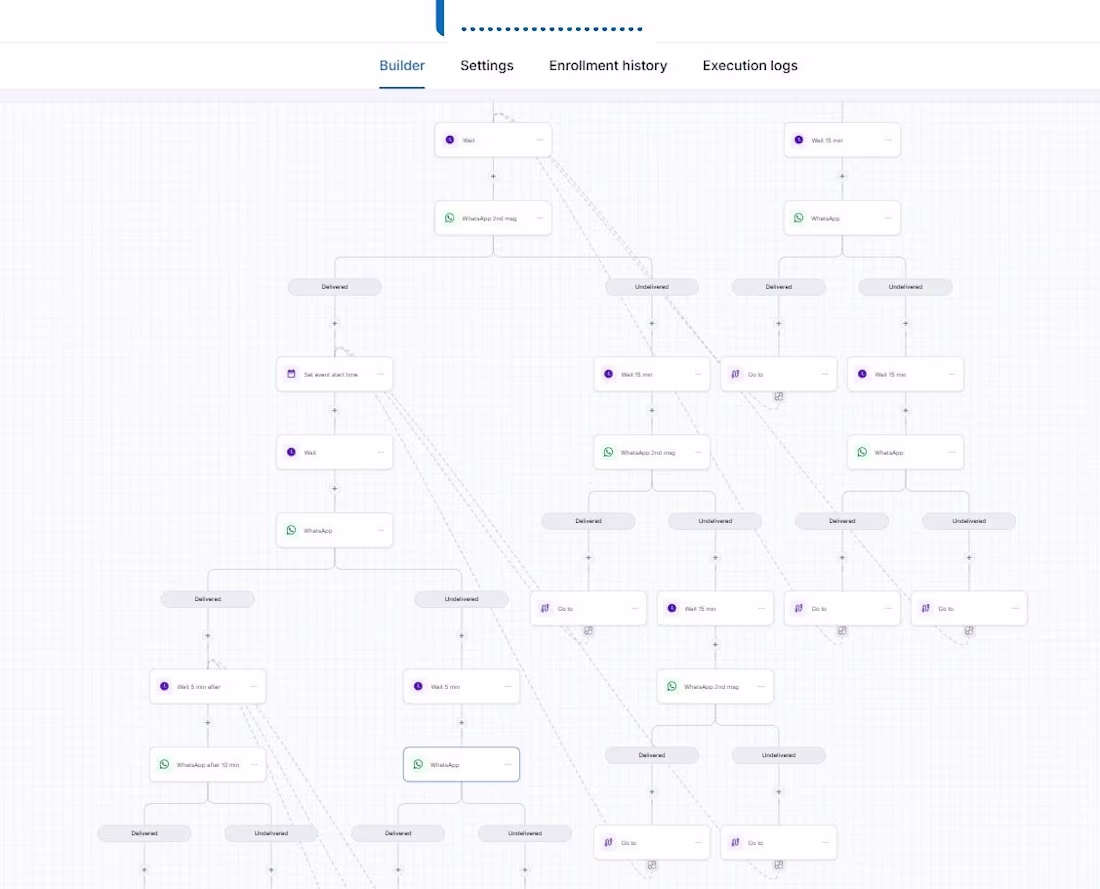Image resolution: width=1100 pixels, height=889 pixels.
Task: Select the Undelivered branch label at top right
Action: 905,286
